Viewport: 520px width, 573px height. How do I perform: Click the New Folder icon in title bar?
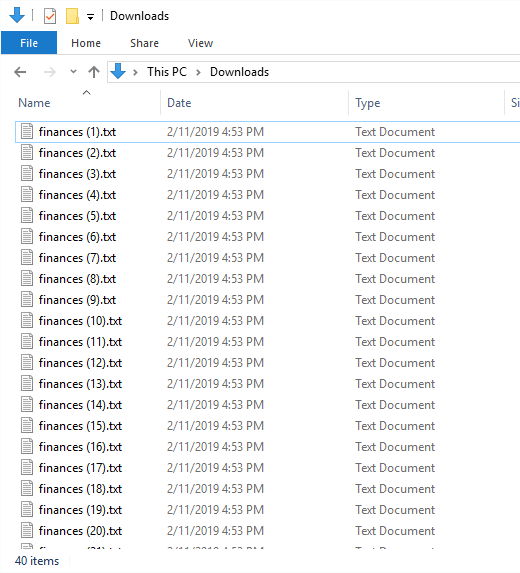[72, 16]
